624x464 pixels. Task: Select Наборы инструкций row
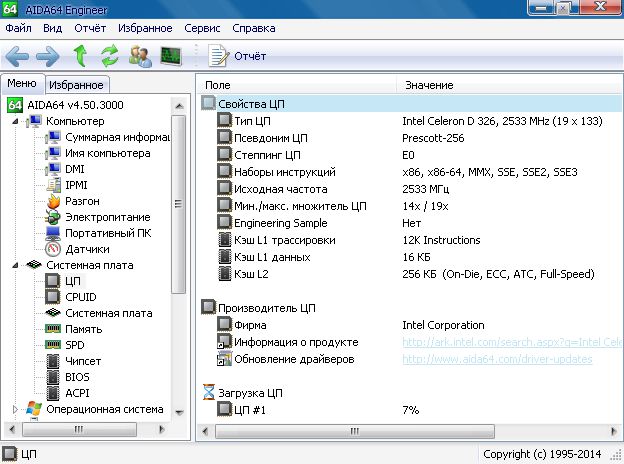(411, 172)
